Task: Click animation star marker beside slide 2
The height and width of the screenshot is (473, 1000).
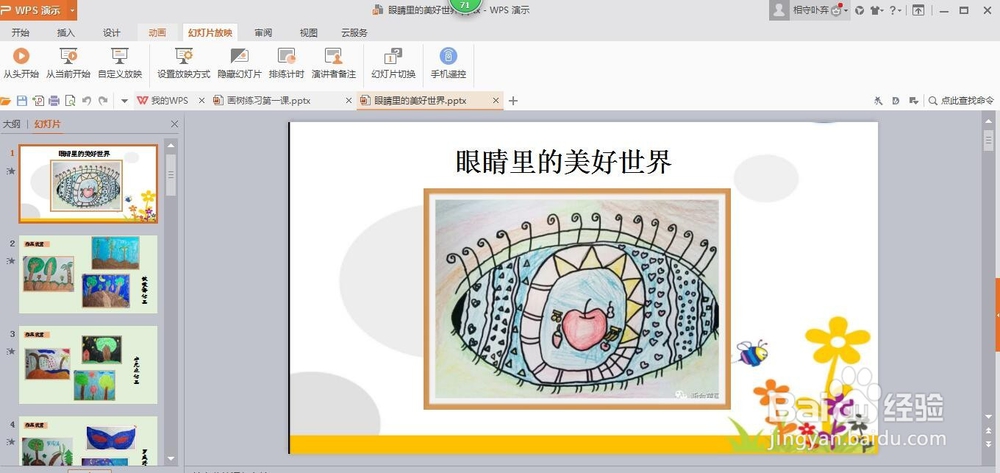Action: point(11,261)
